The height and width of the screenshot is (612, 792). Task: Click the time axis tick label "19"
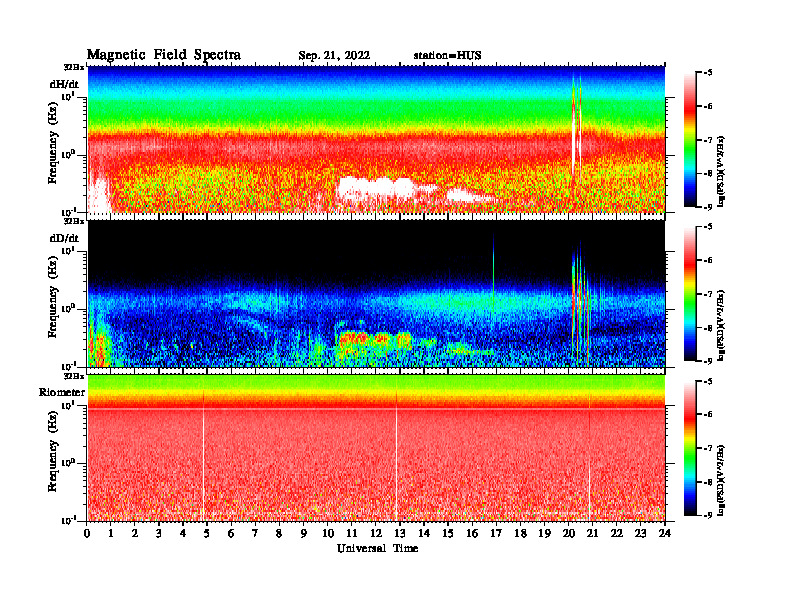[544, 533]
